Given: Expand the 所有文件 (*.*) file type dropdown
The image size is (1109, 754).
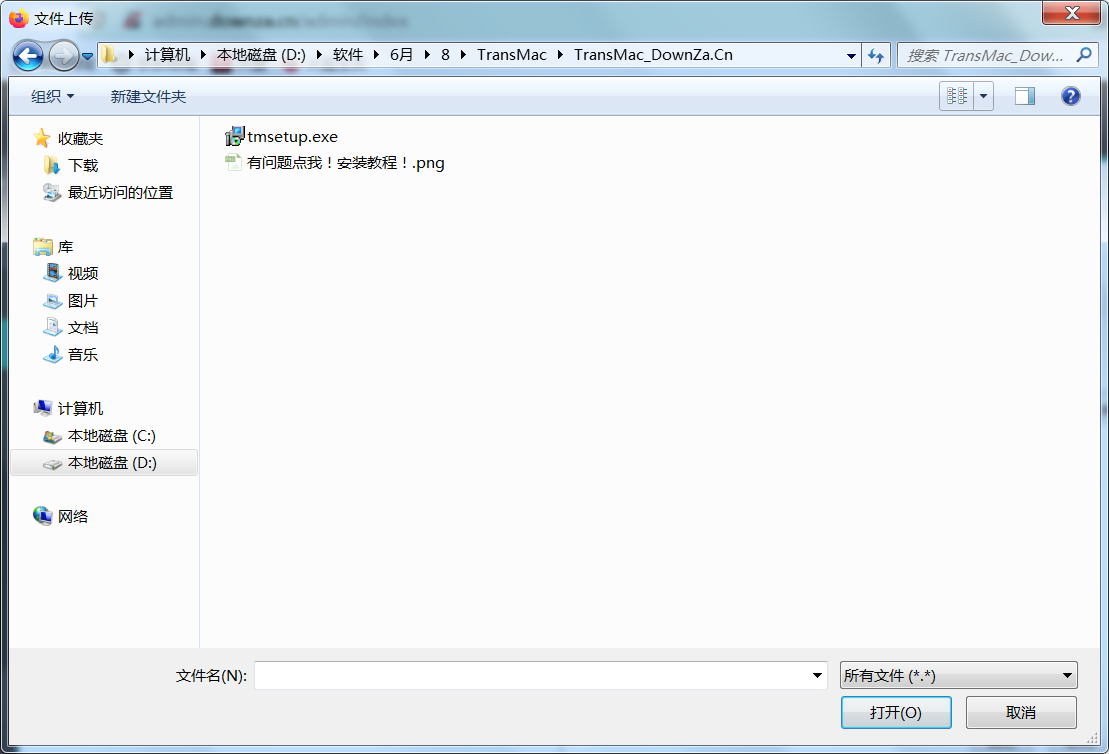Looking at the screenshot, I should click(958, 676).
